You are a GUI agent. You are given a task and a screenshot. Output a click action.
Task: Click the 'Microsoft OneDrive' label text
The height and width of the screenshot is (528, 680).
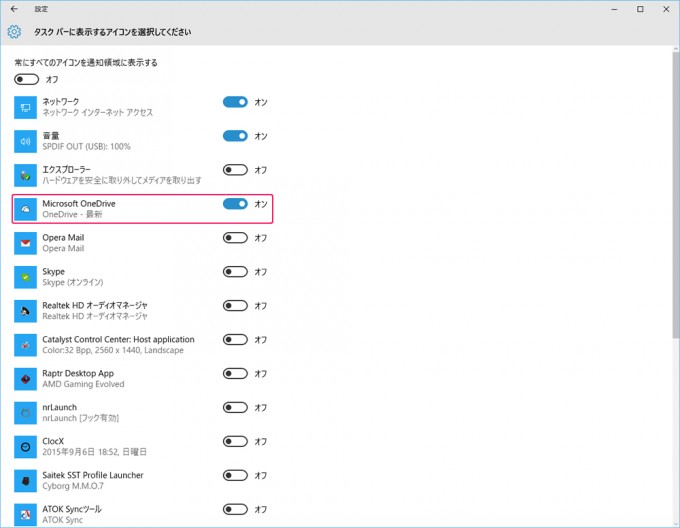(79, 203)
